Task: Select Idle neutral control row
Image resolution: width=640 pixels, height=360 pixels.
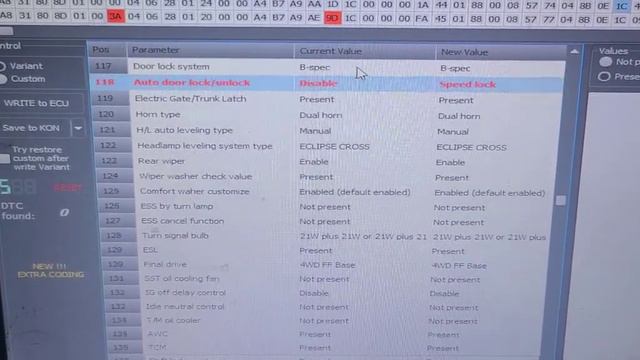Action: [x=327, y=307]
